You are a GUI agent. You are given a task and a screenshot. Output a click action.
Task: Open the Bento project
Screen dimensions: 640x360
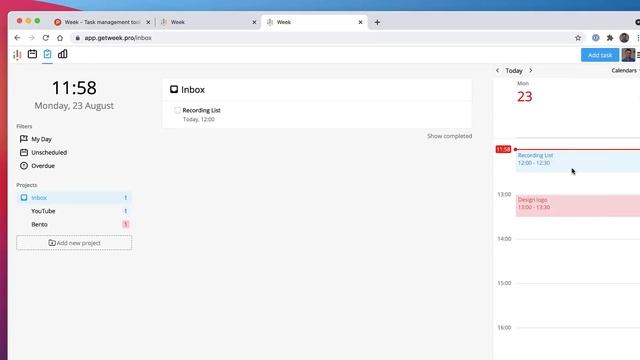[x=74, y=224]
